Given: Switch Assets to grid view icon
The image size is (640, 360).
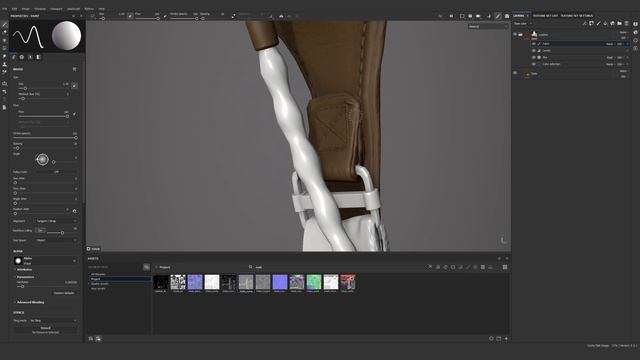Looking at the screenshot, I should click(x=505, y=267).
